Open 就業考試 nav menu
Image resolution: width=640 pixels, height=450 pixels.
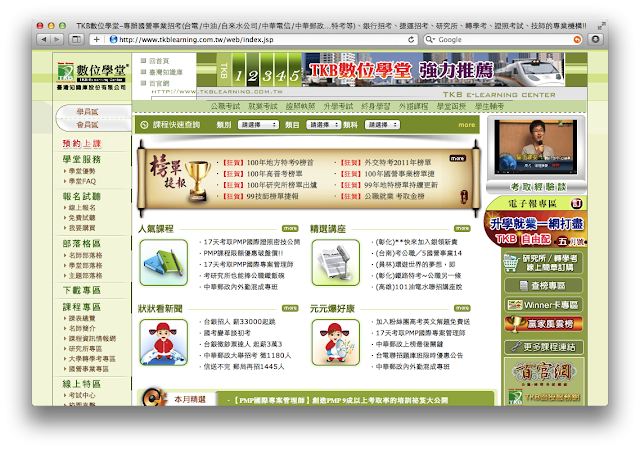tap(262, 106)
